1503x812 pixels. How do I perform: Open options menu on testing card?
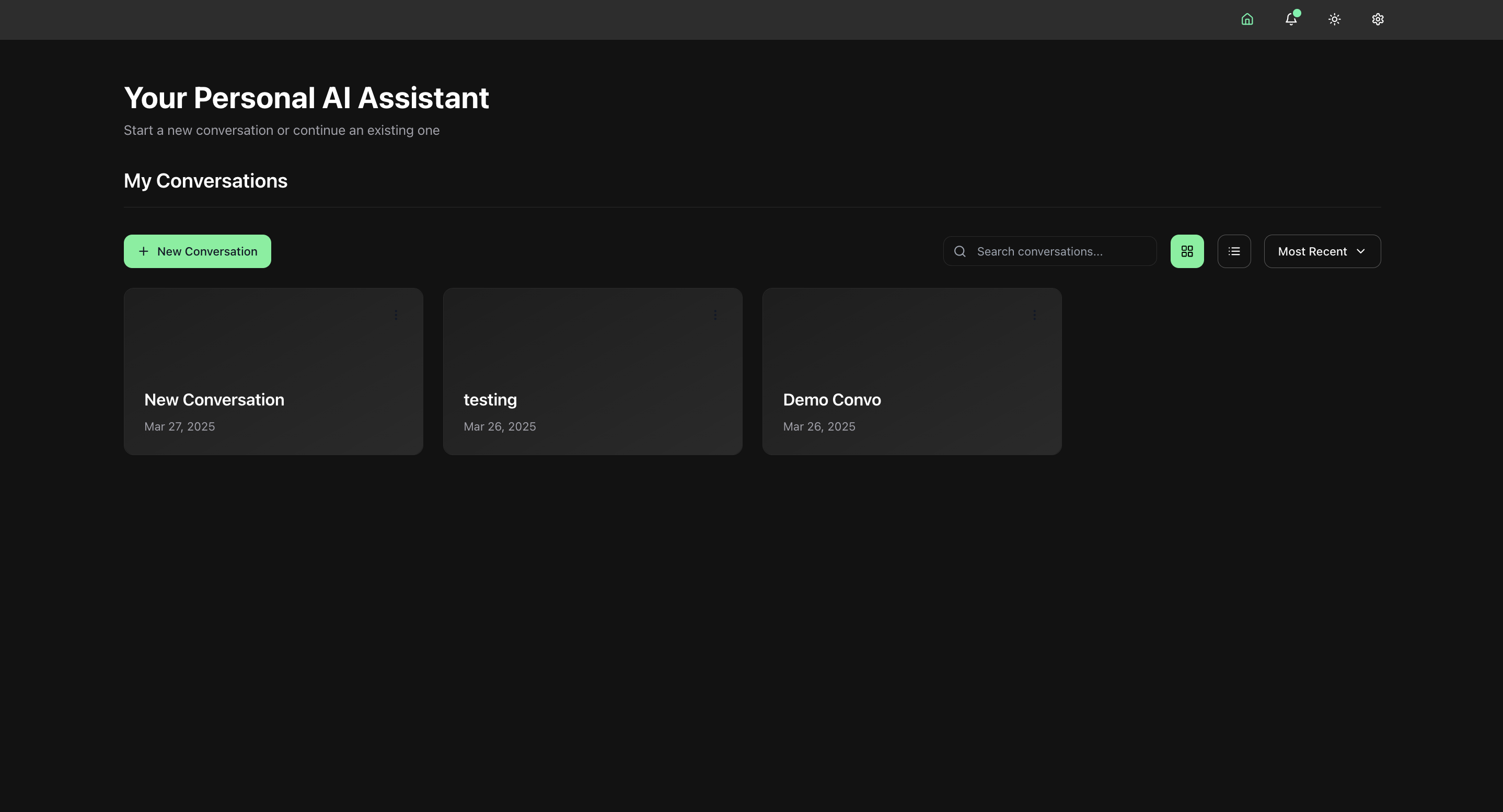(x=715, y=315)
